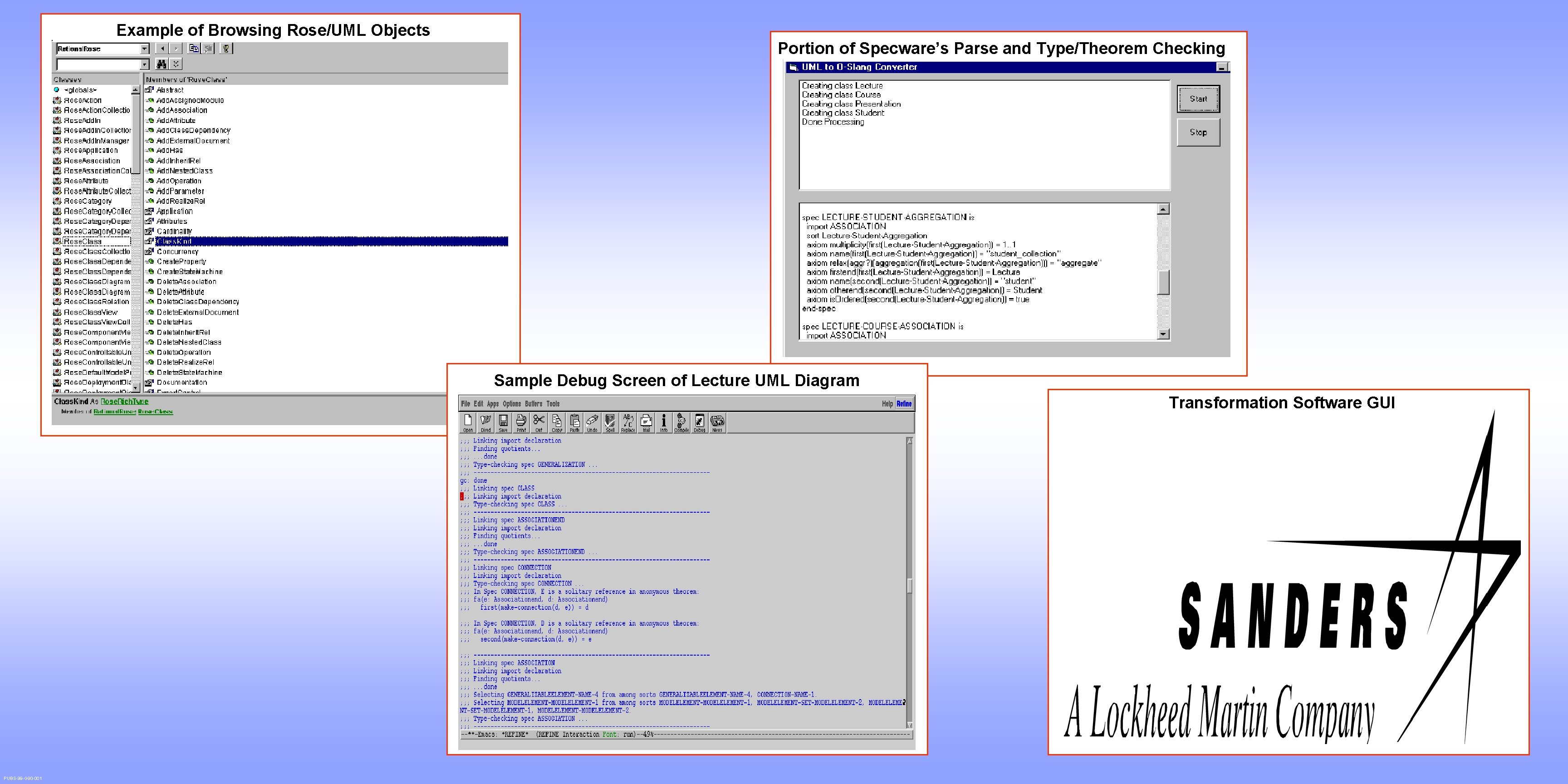Open the Buffers menu
This screenshot has height=784, width=1568.
tap(533, 403)
